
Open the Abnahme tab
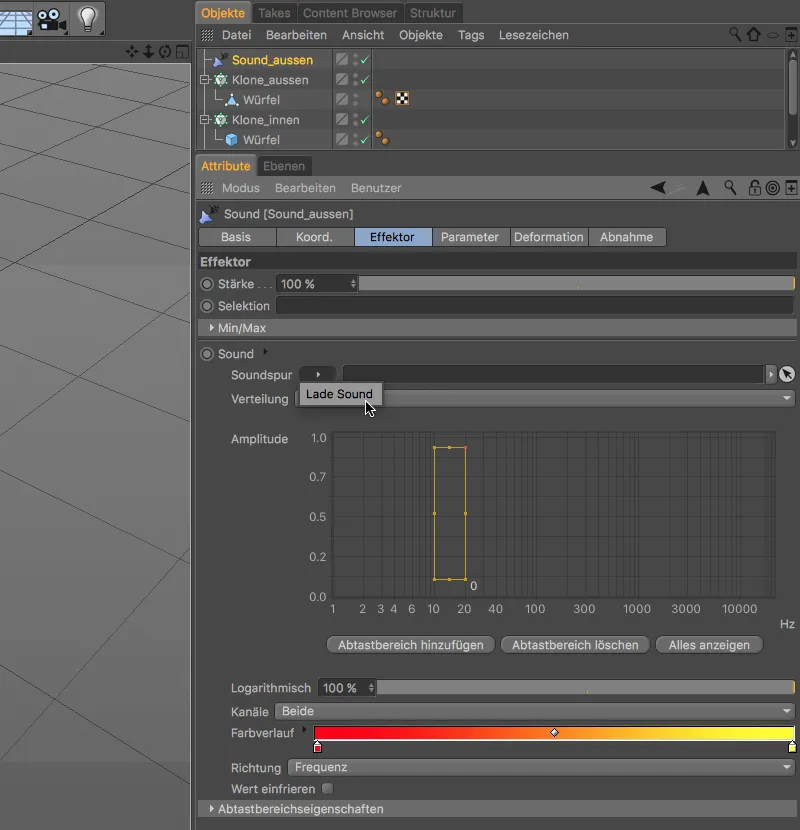[626, 237]
